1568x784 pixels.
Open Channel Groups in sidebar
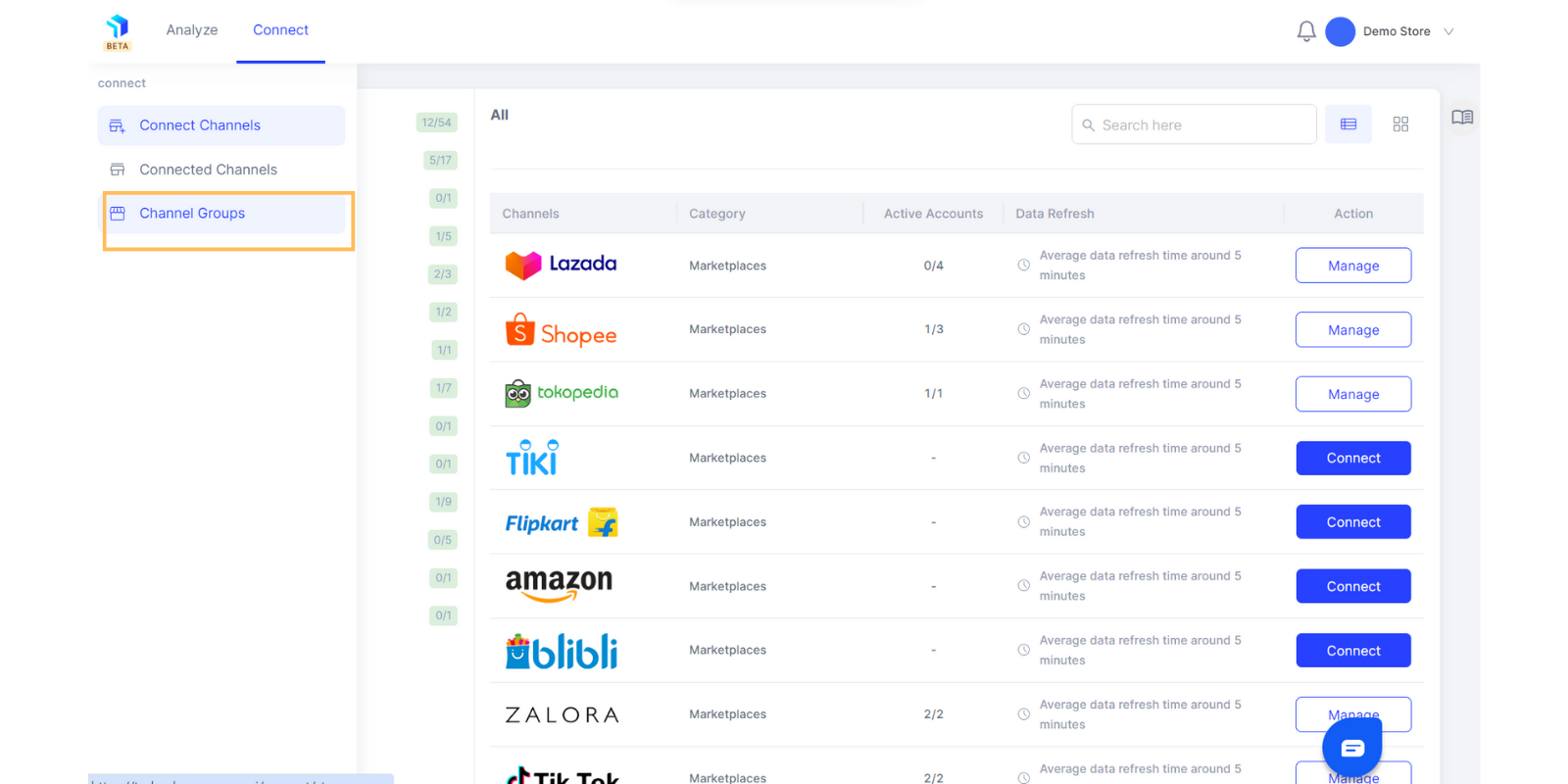tap(221, 214)
